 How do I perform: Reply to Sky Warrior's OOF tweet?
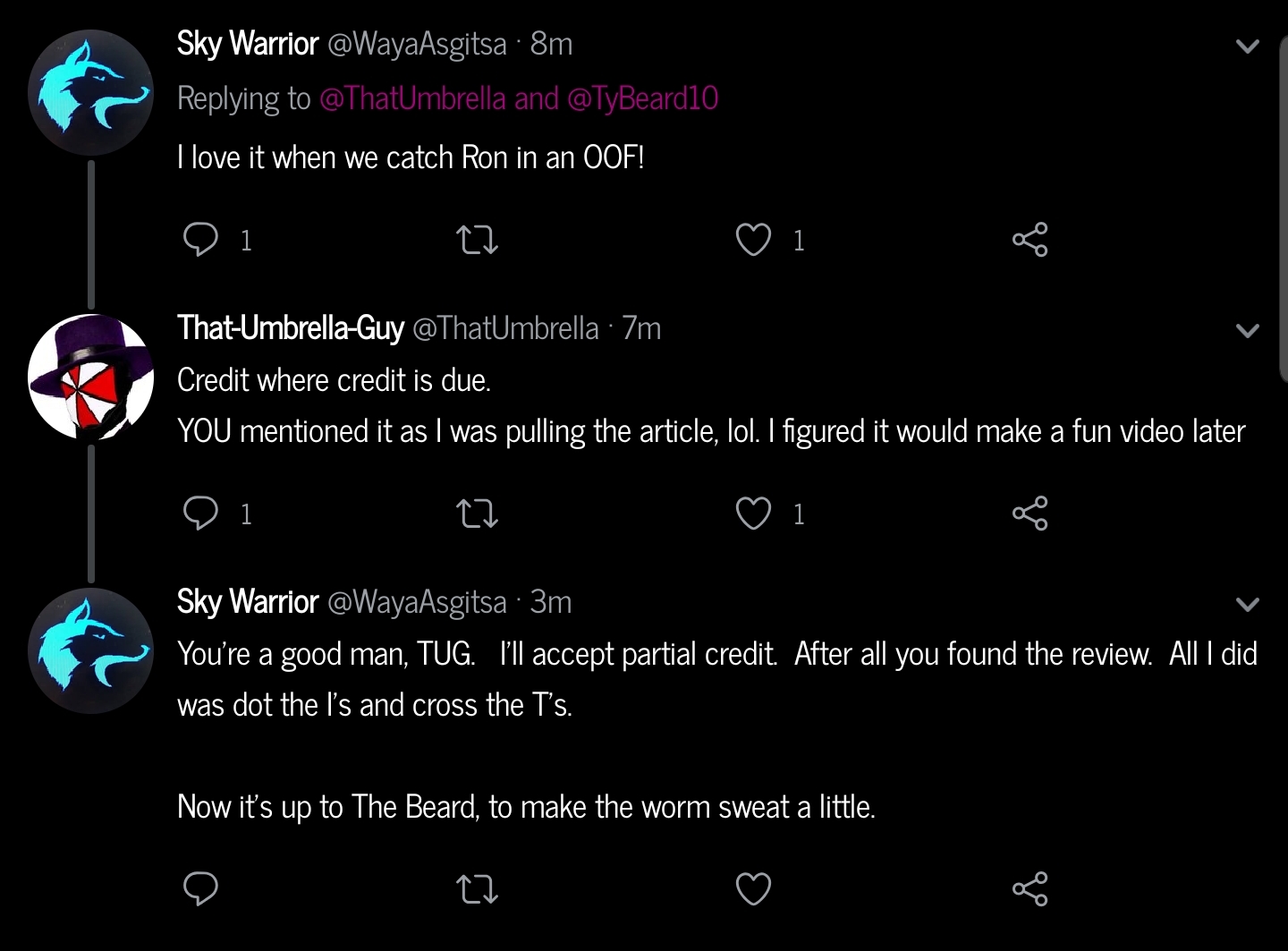click(x=200, y=240)
